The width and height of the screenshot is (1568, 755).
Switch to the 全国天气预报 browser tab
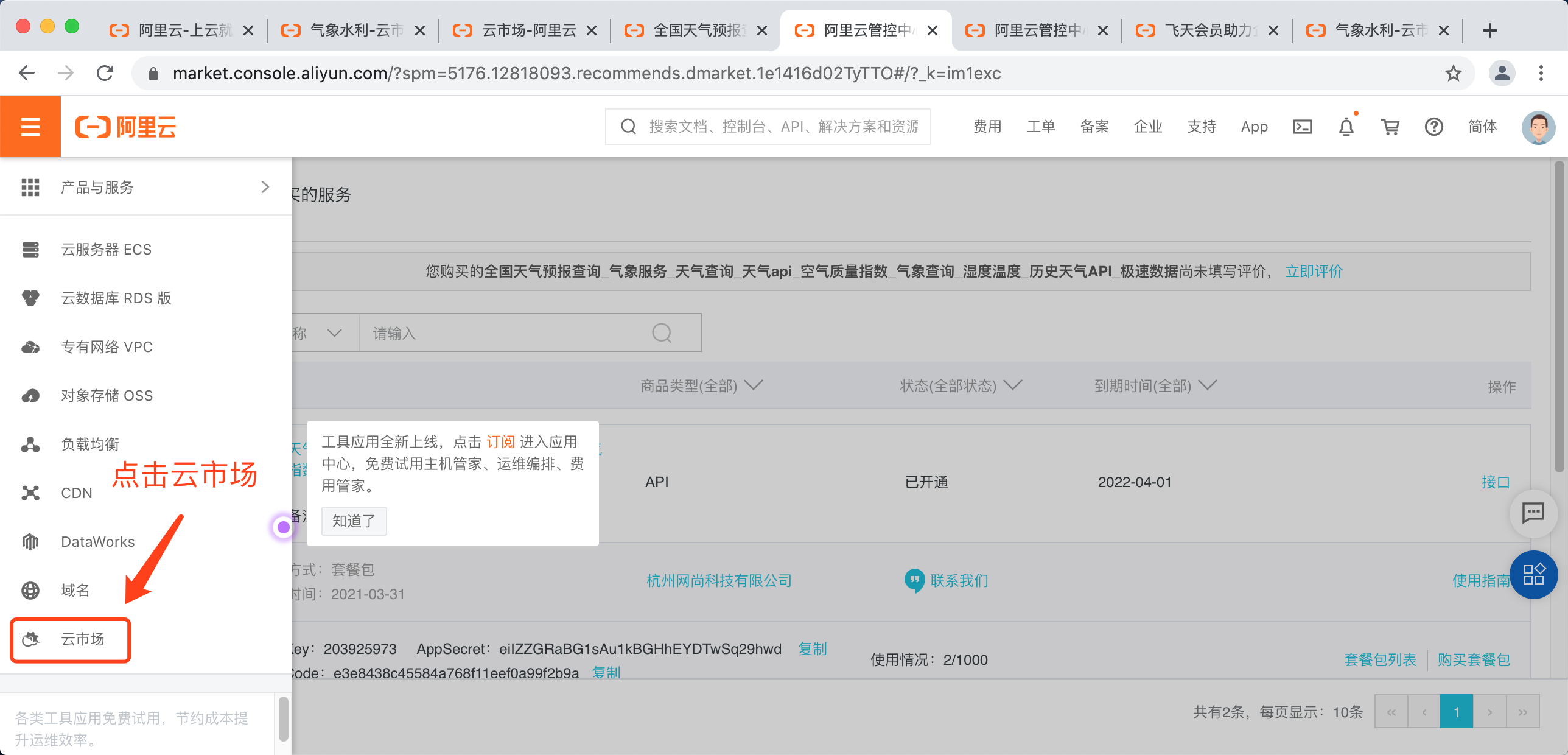click(694, 30)
